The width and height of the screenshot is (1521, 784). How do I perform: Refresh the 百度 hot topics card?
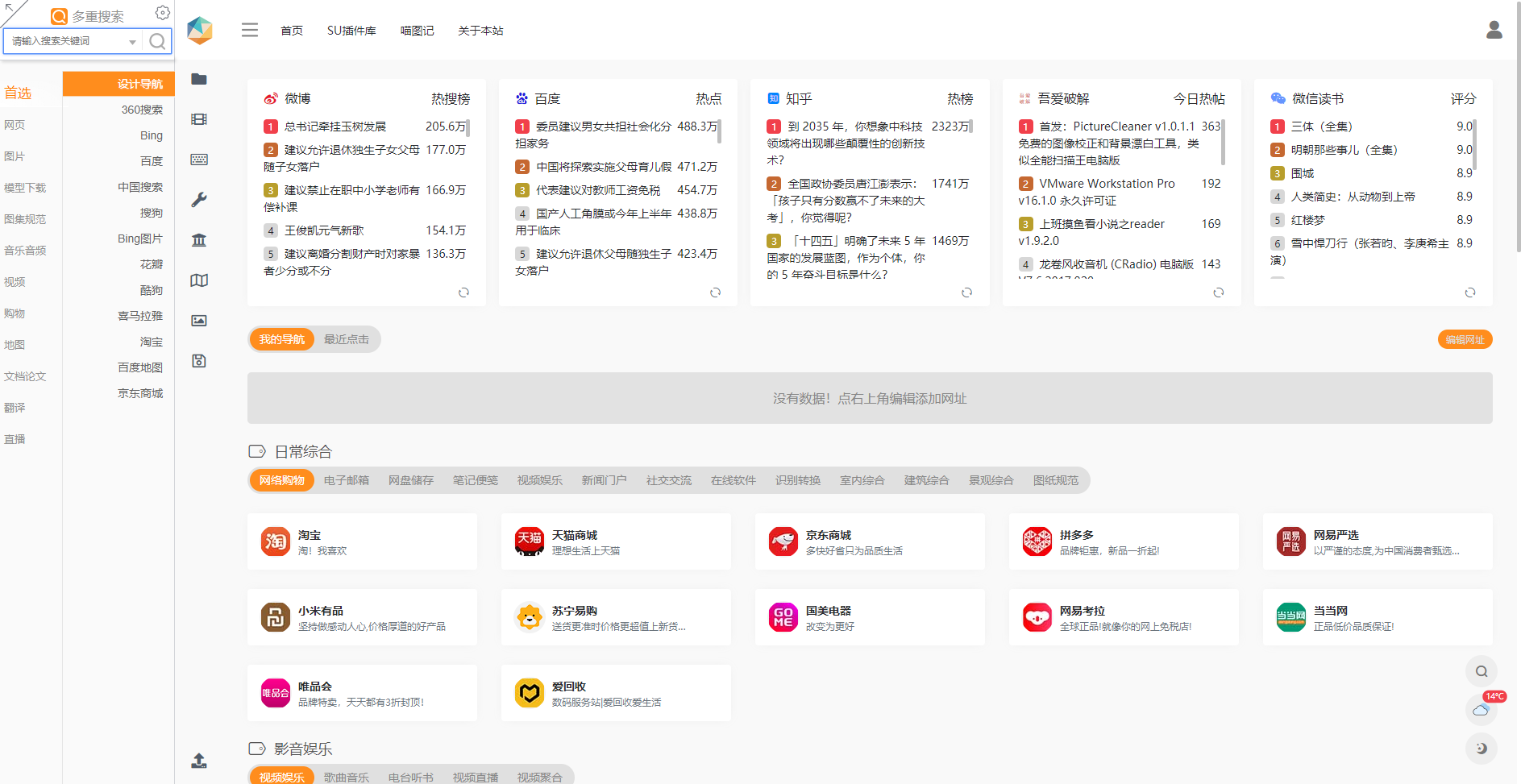[x=715, y=292]
